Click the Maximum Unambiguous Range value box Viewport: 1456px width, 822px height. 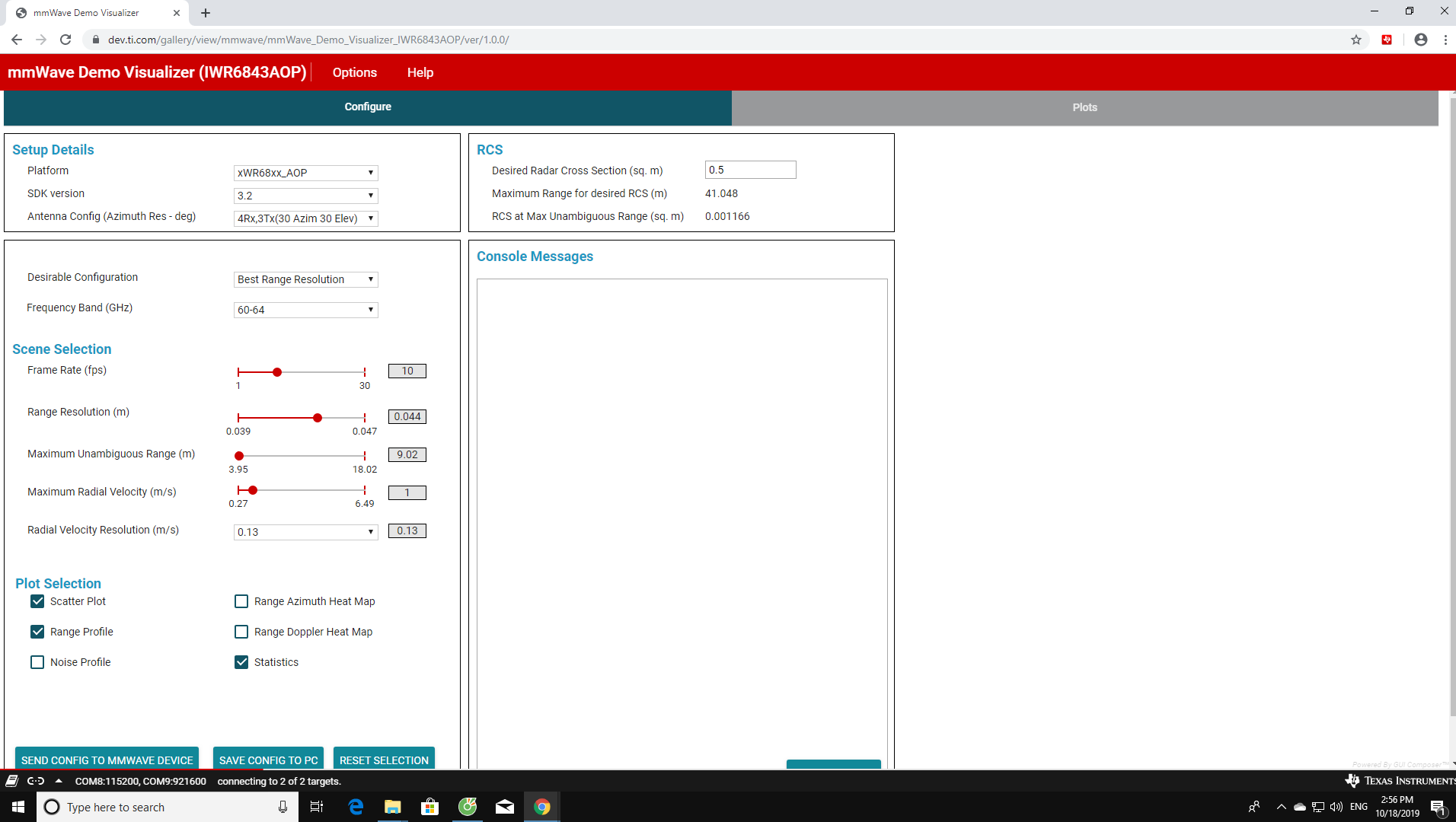tap(407, 454)
